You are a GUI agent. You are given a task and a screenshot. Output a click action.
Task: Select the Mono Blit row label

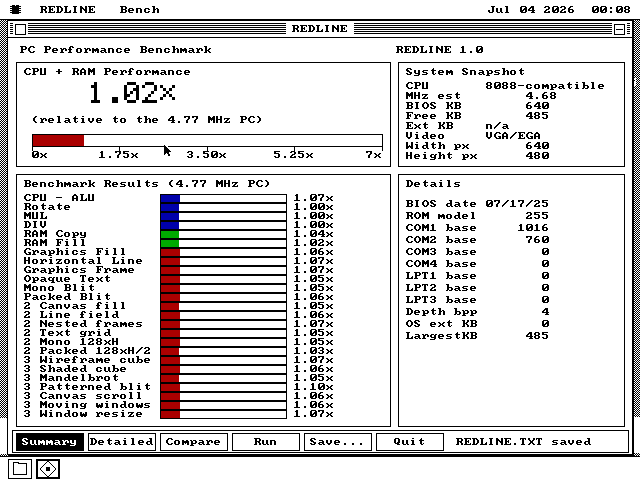(59, 288)
